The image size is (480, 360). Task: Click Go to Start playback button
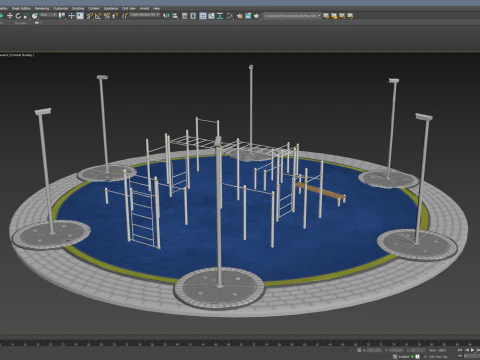coord(460,350)
